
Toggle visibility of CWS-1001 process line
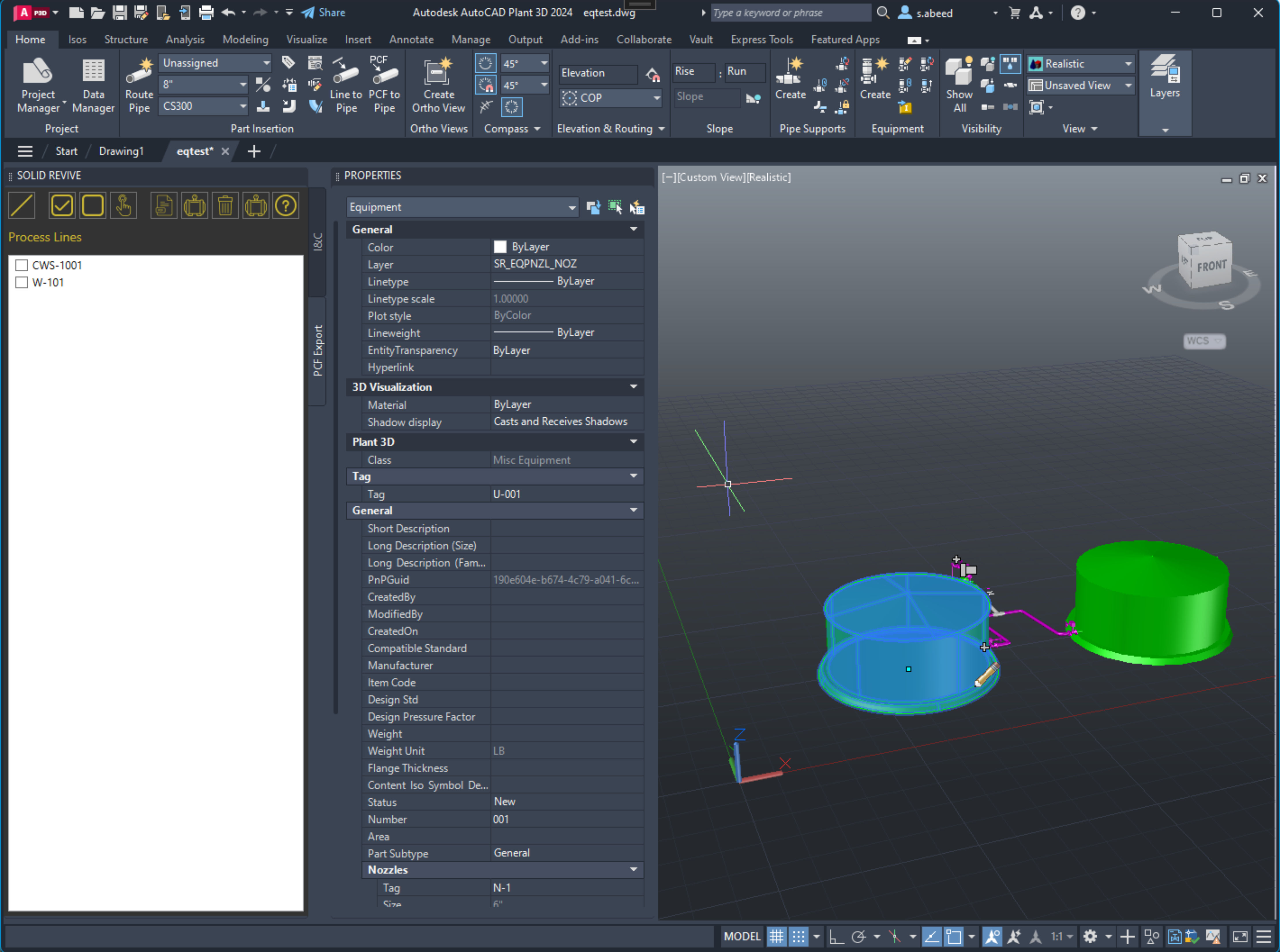pos(21,264)
